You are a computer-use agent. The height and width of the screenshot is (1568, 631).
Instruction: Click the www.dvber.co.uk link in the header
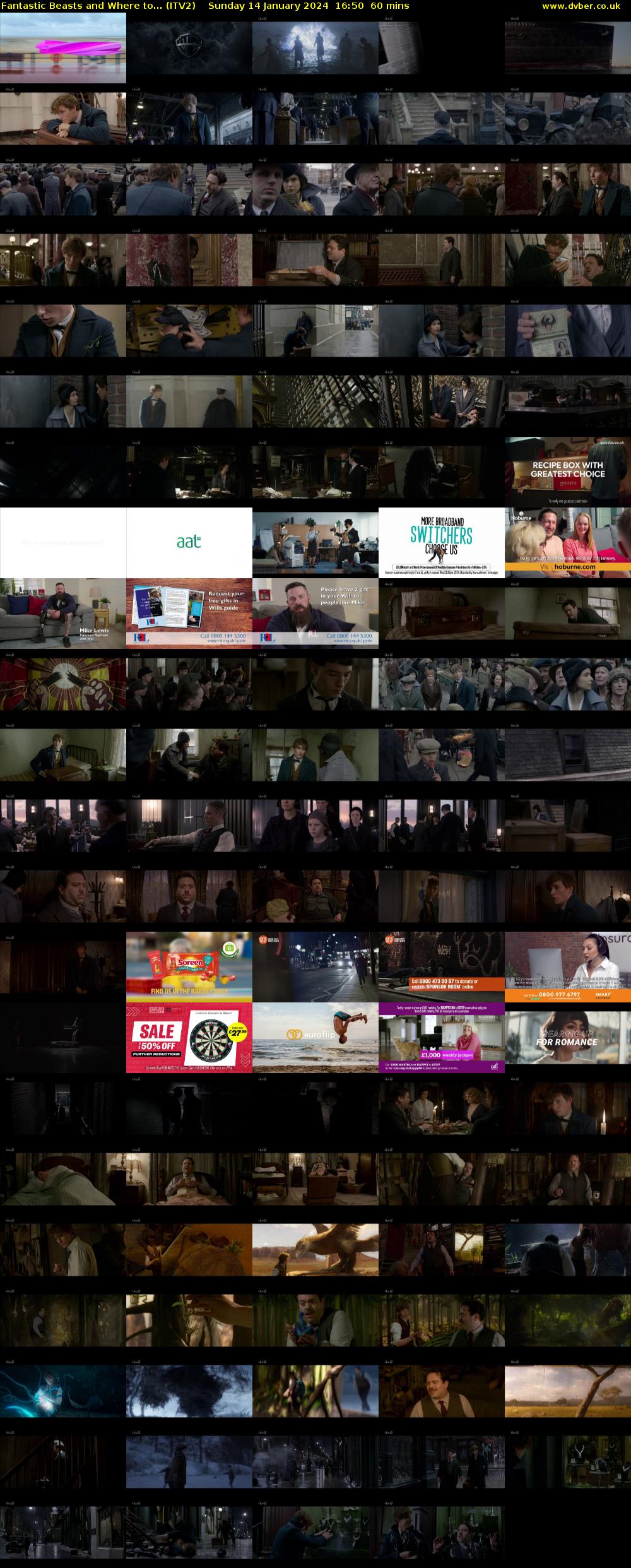pyautogui.click(x=581, y=6)
